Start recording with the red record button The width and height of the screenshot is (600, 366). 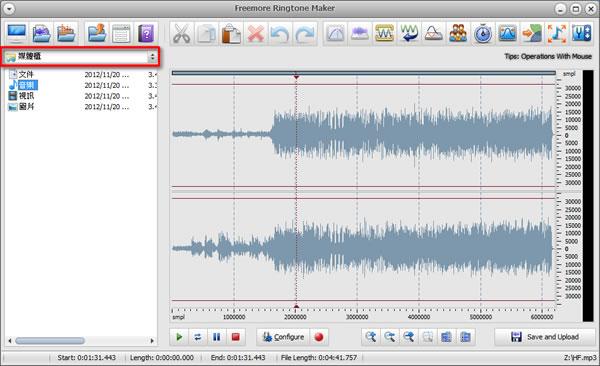(319, 337)
